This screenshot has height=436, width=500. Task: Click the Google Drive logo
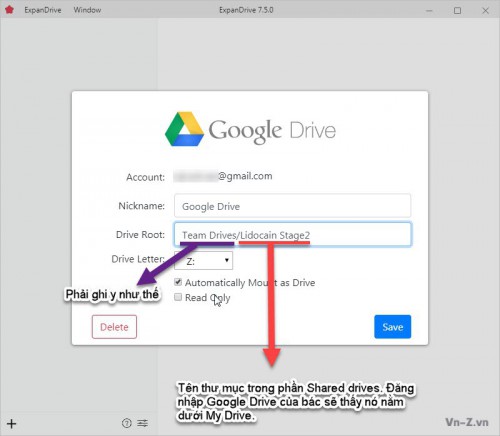tap(250, 129)
